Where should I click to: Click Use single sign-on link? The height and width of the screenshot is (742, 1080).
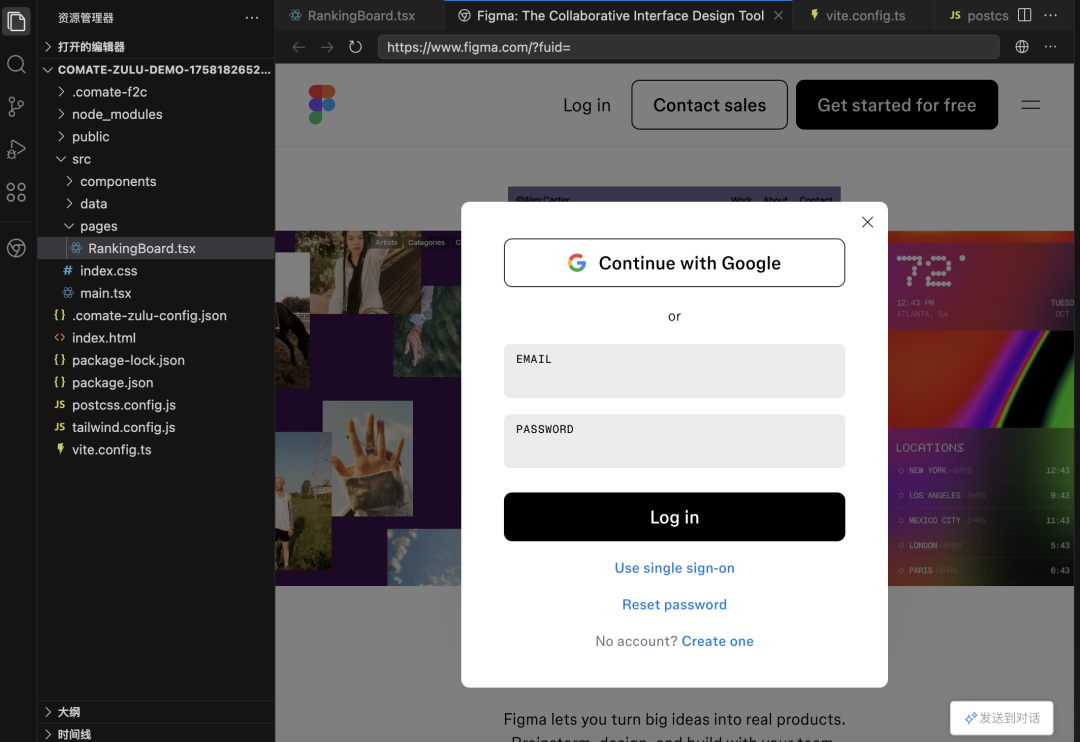click(x=674, y=568)
